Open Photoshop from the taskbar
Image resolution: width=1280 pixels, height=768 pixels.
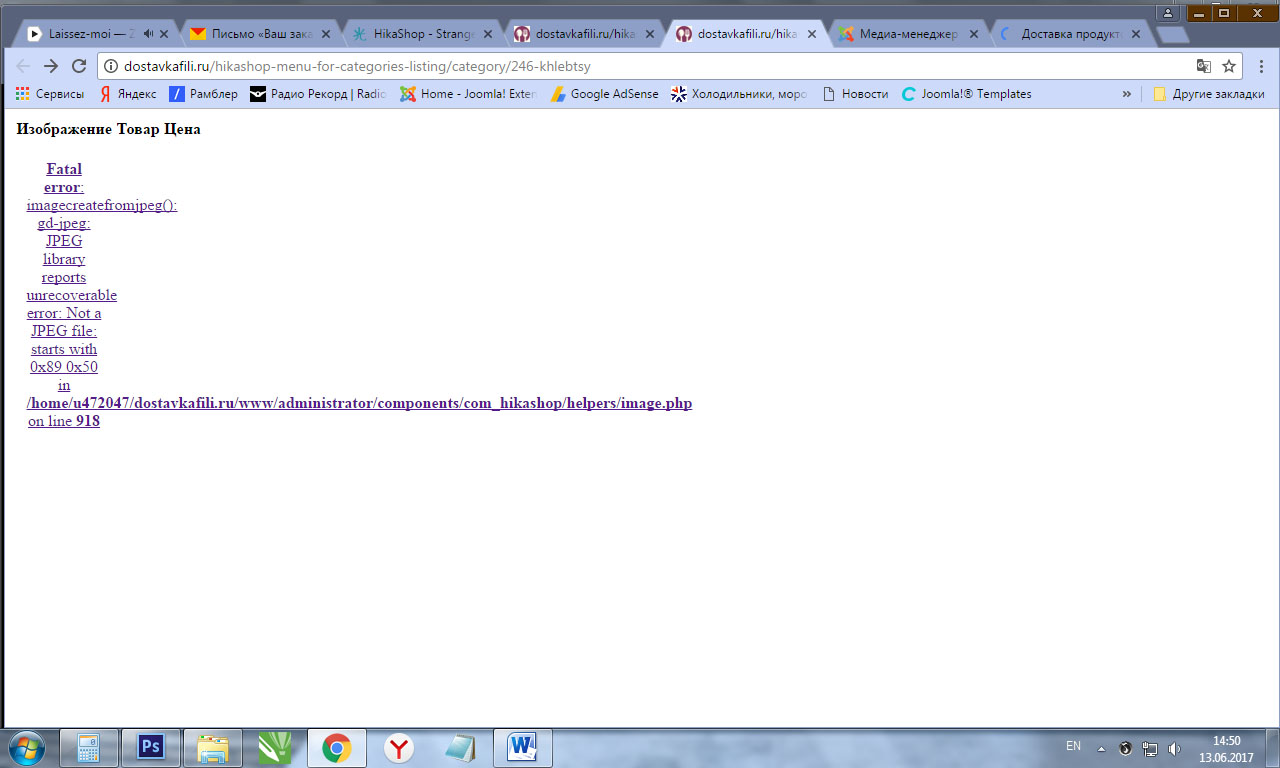pyautogui.click(x=151, y=748)
